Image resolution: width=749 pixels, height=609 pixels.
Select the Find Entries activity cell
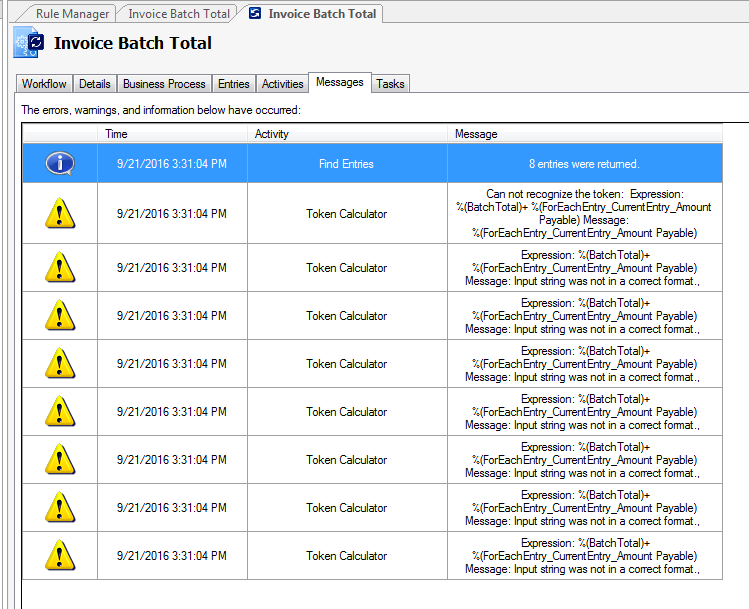pos(346,164)
